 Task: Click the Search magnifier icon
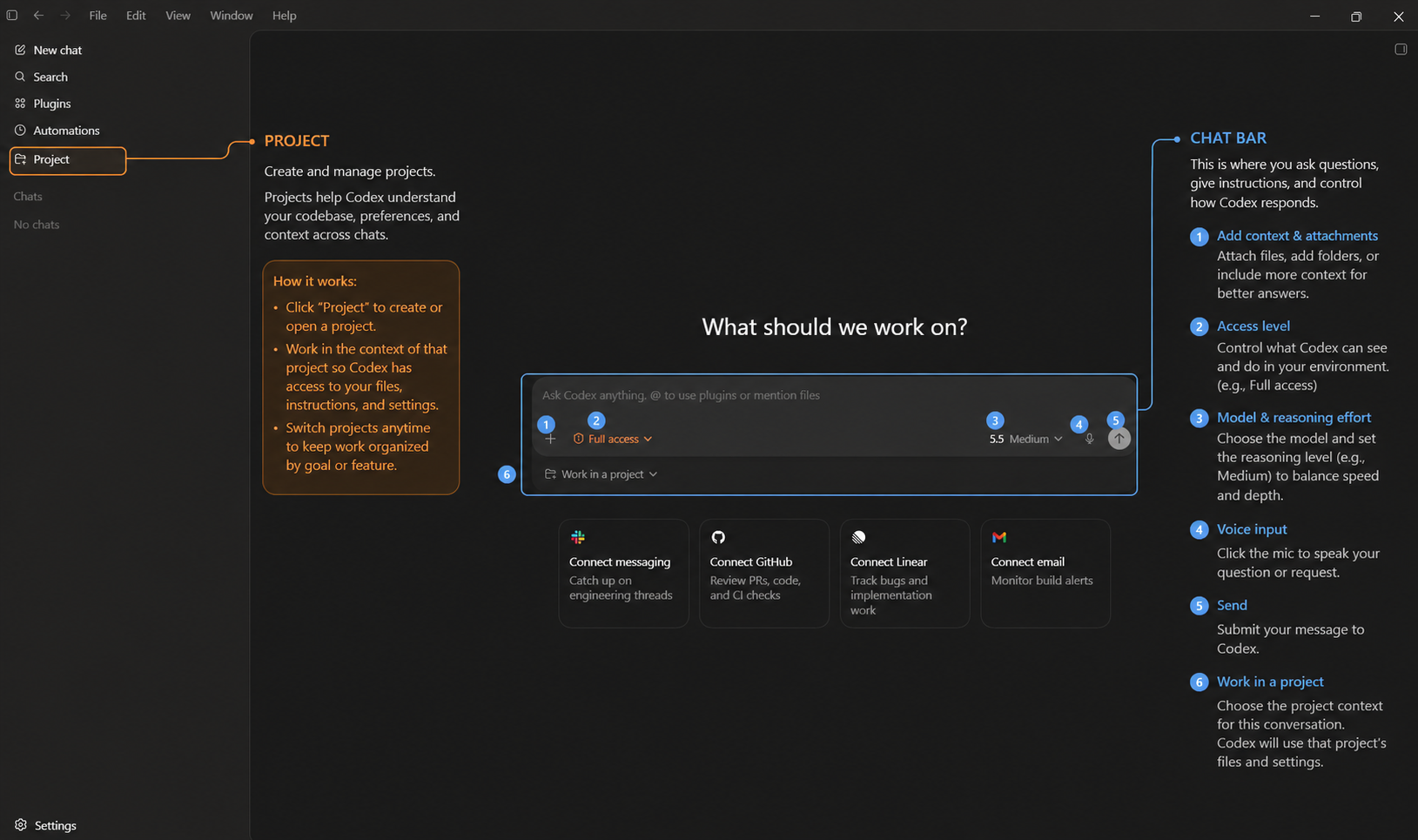point(20,77)
